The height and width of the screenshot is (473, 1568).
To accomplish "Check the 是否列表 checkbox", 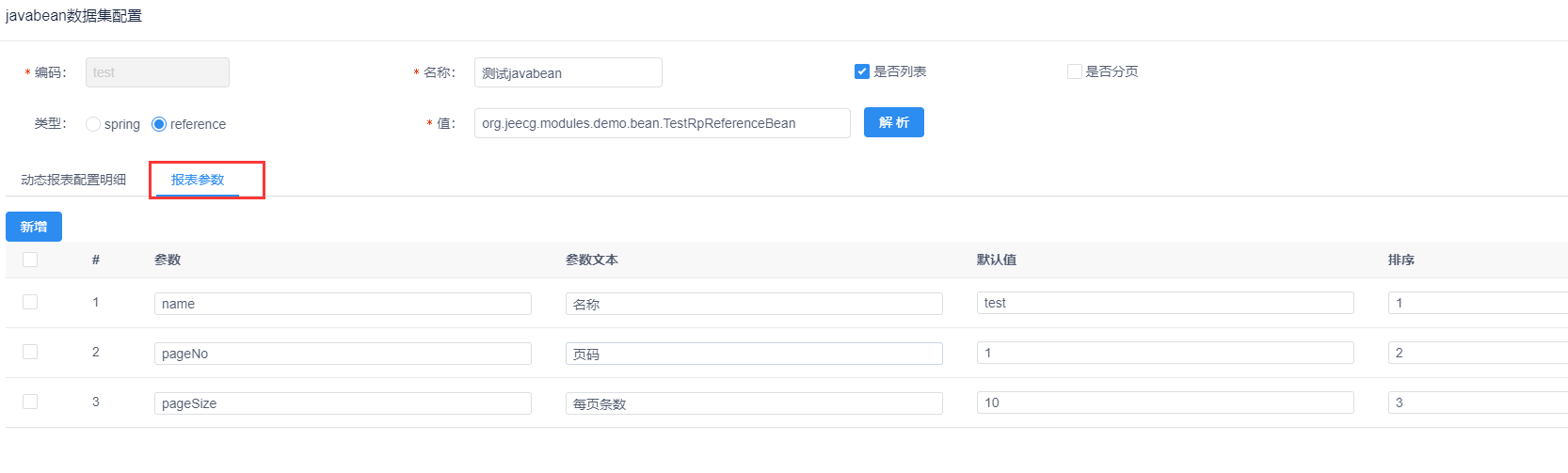I will [x=861, y=71].
